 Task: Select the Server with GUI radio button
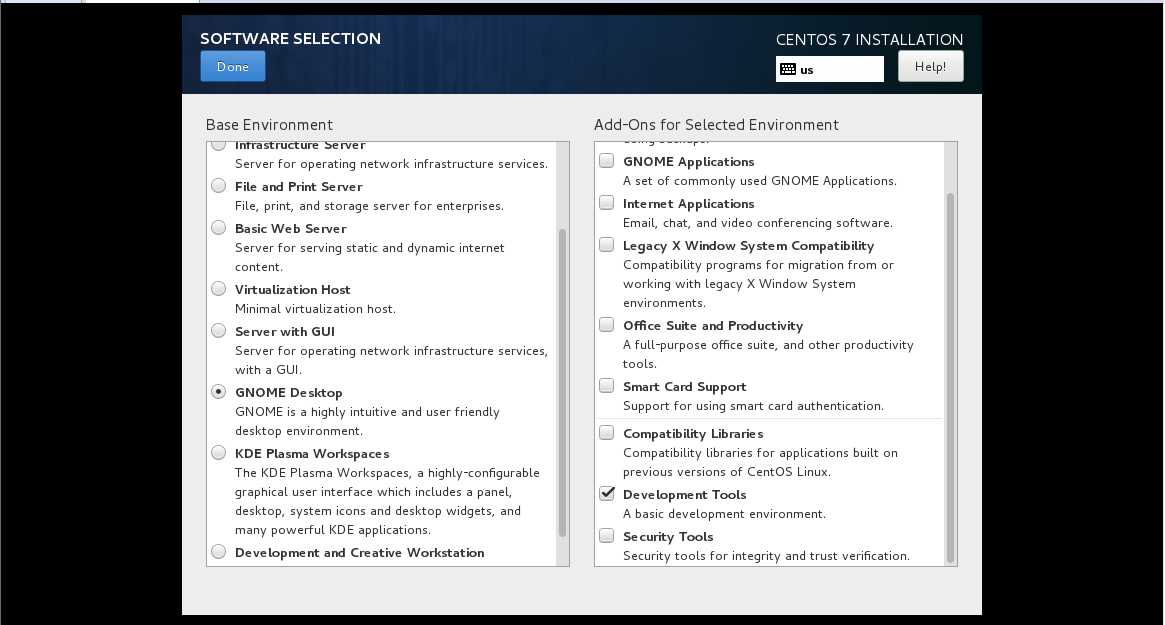(218, 331)
